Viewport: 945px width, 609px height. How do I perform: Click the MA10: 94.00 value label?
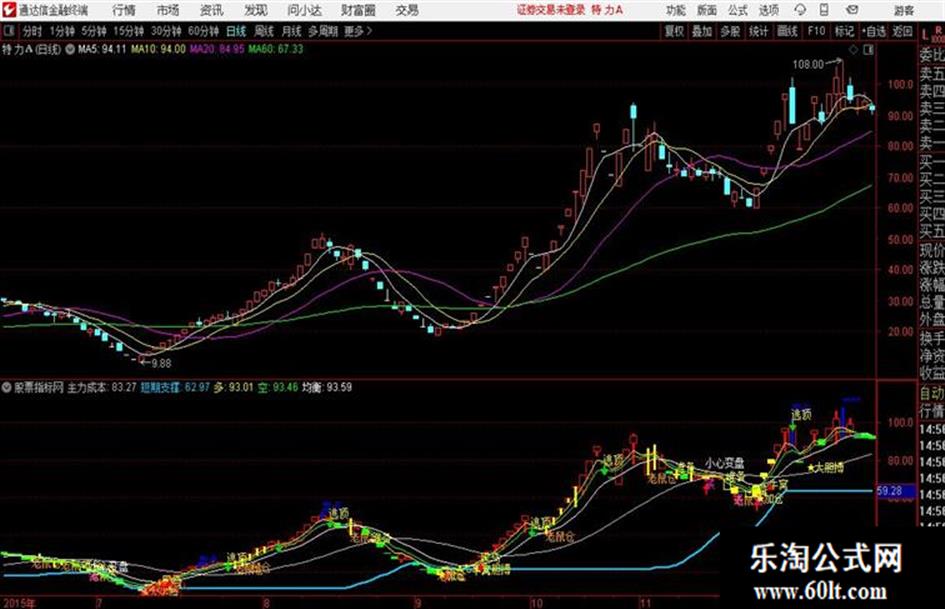[x=159, y=49]
